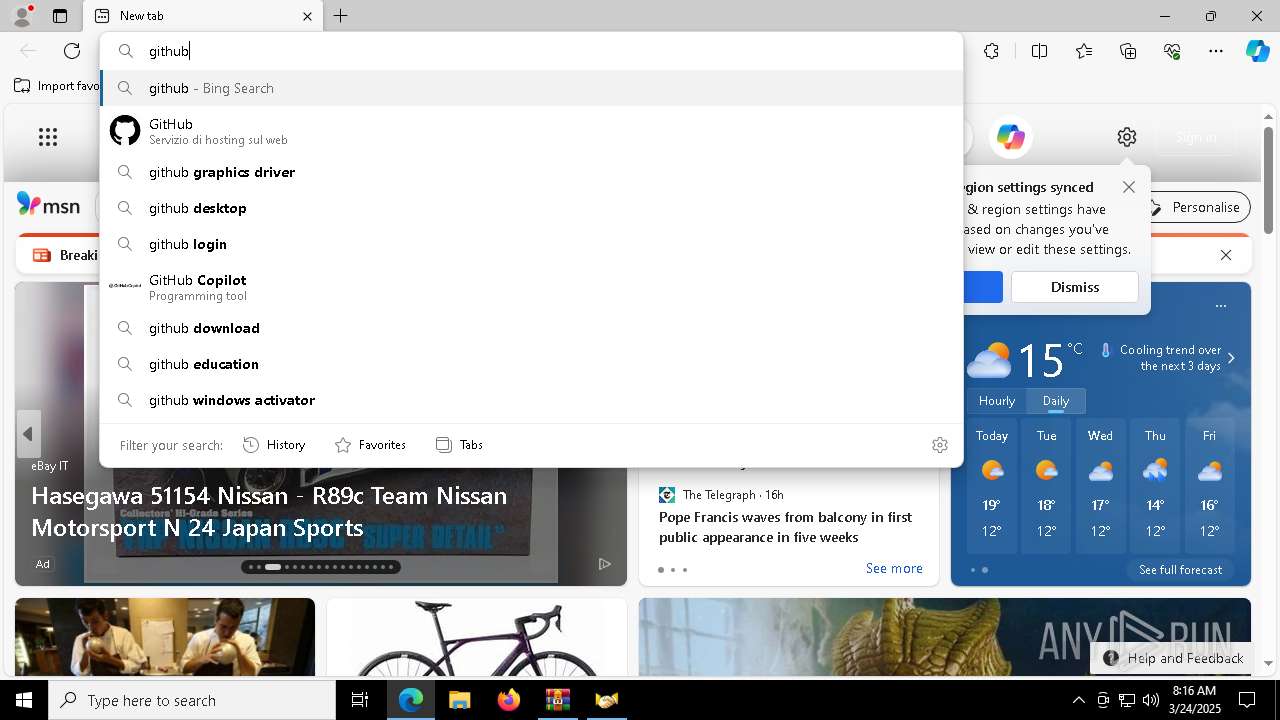
Task: Open the Copilot sidebar icon
Action: (1257, 51)
